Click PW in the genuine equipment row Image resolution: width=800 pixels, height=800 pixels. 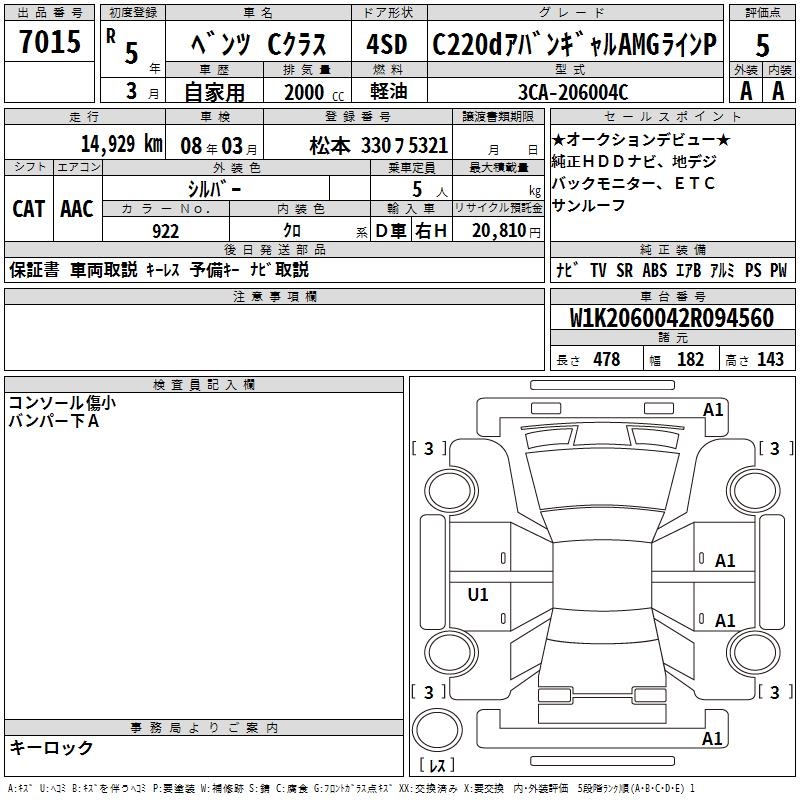click(779, 270)
